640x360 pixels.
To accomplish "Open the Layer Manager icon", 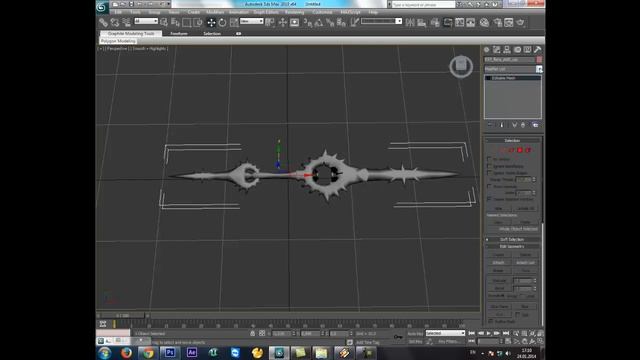I will coord(435,22).
